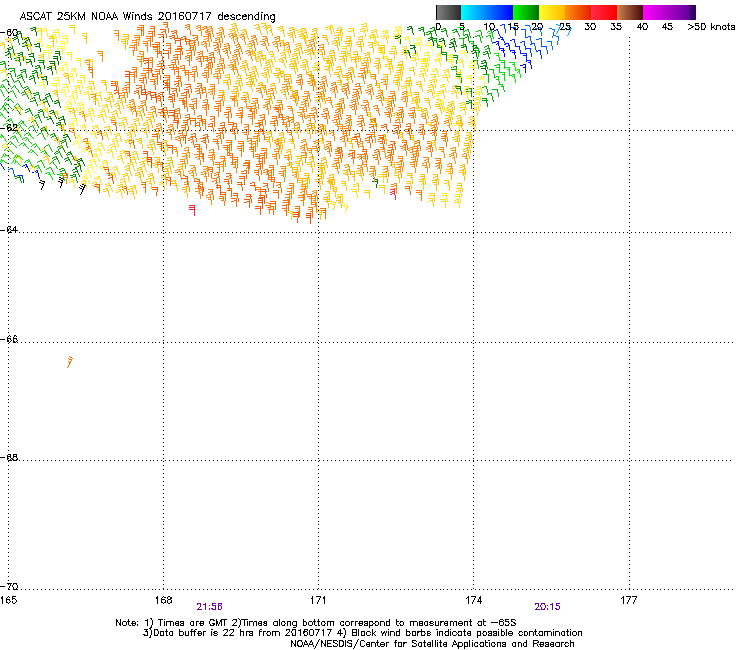Click the latitude label "-62"
Screen dimensions: 740x650
[9, 128]
